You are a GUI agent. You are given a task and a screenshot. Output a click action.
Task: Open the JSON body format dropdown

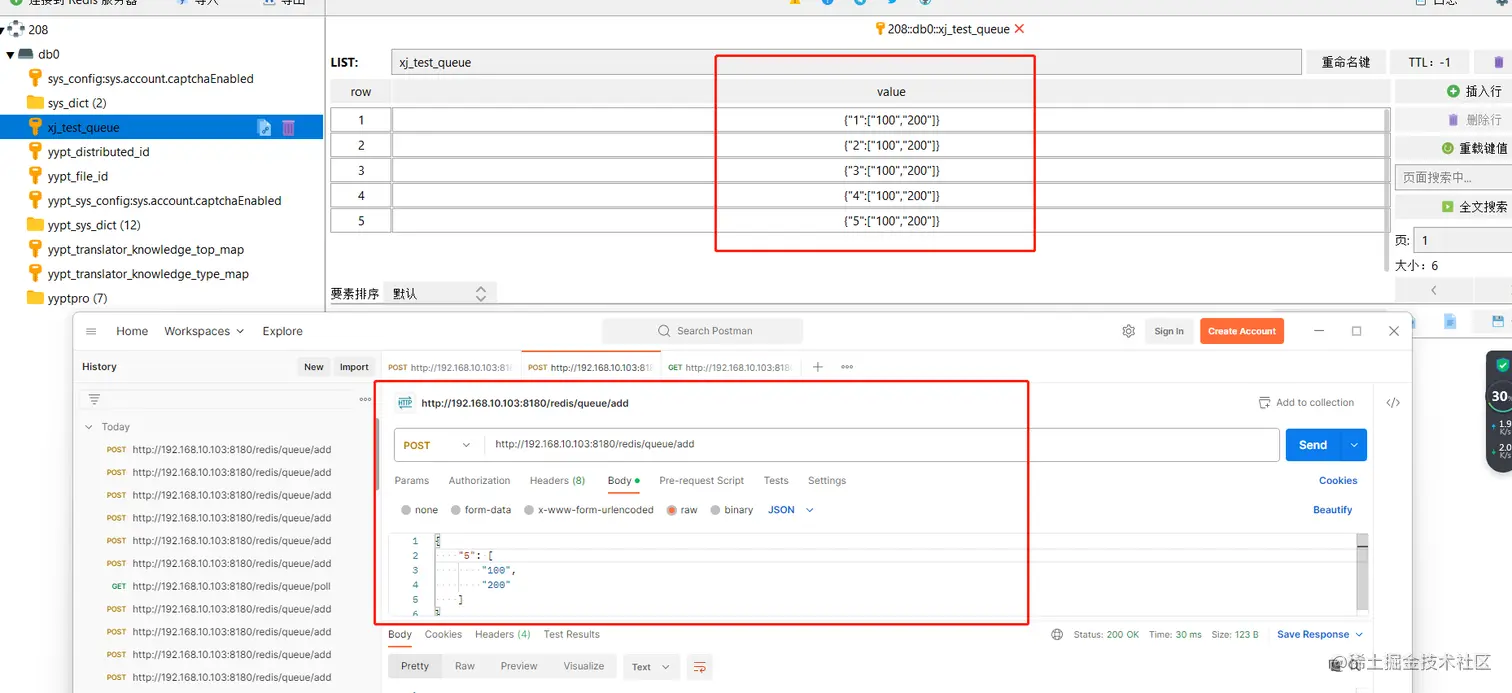tap(791, 510)
